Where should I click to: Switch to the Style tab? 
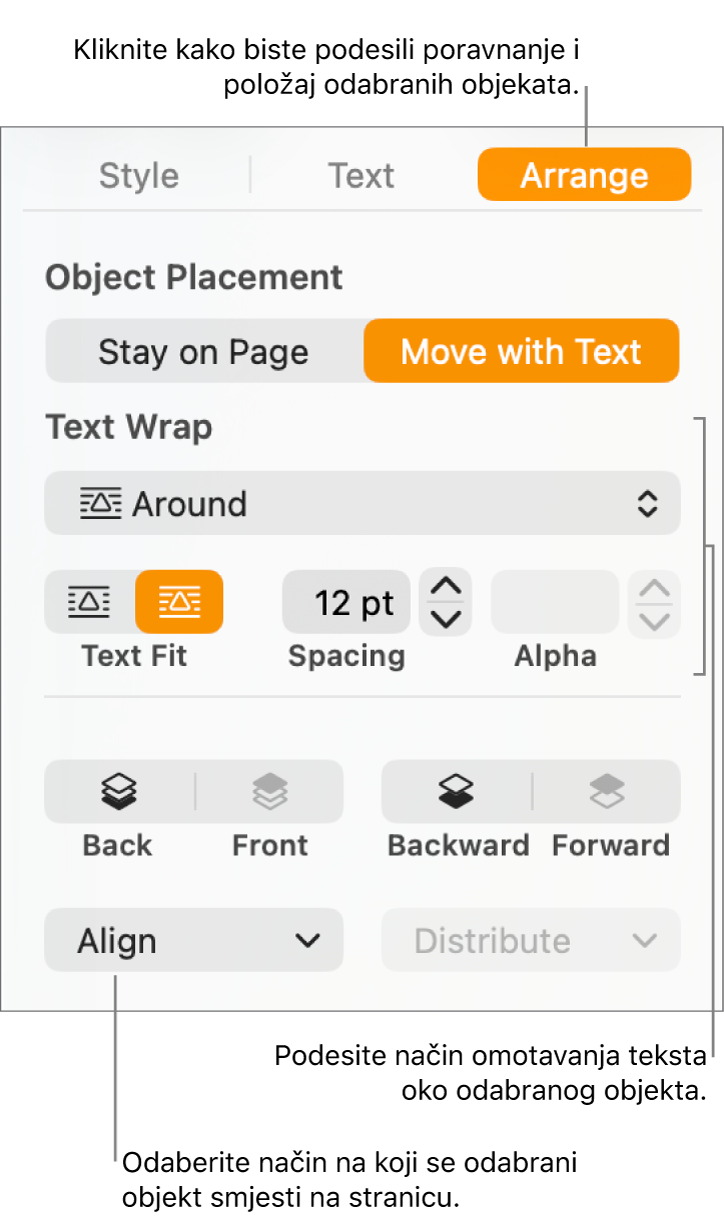139,176
